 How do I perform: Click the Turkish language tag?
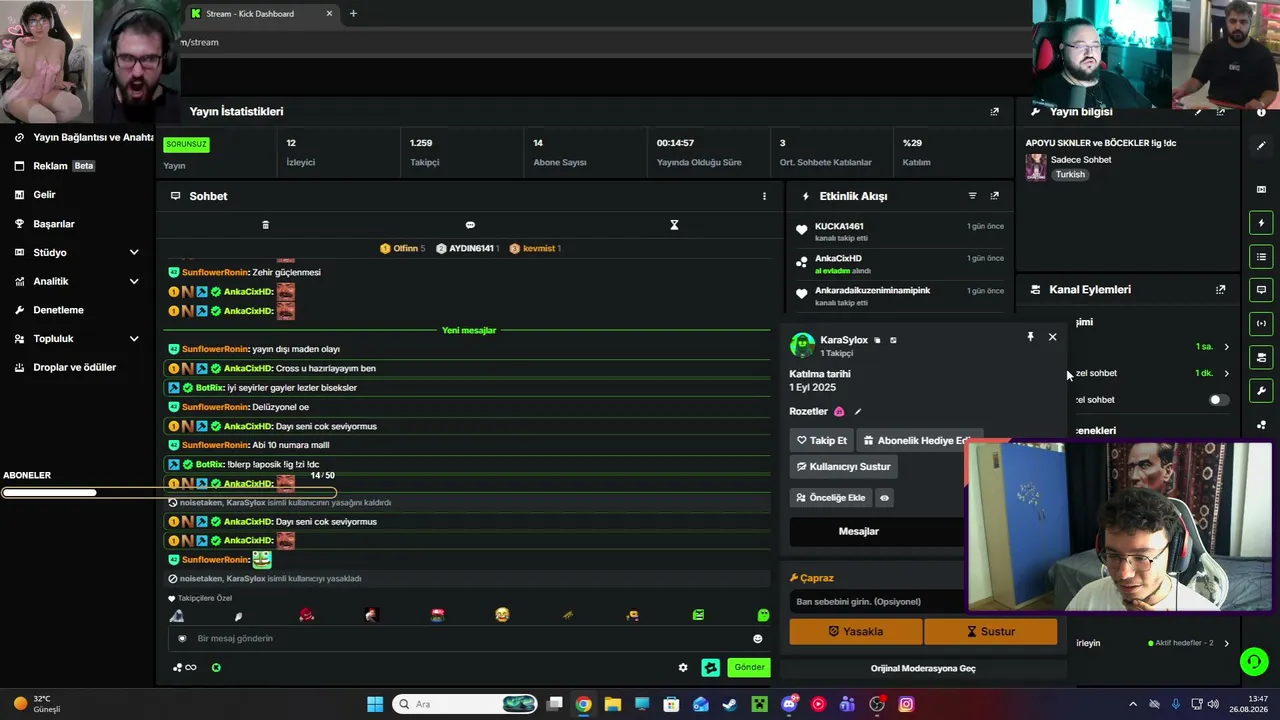(1070, 174)
